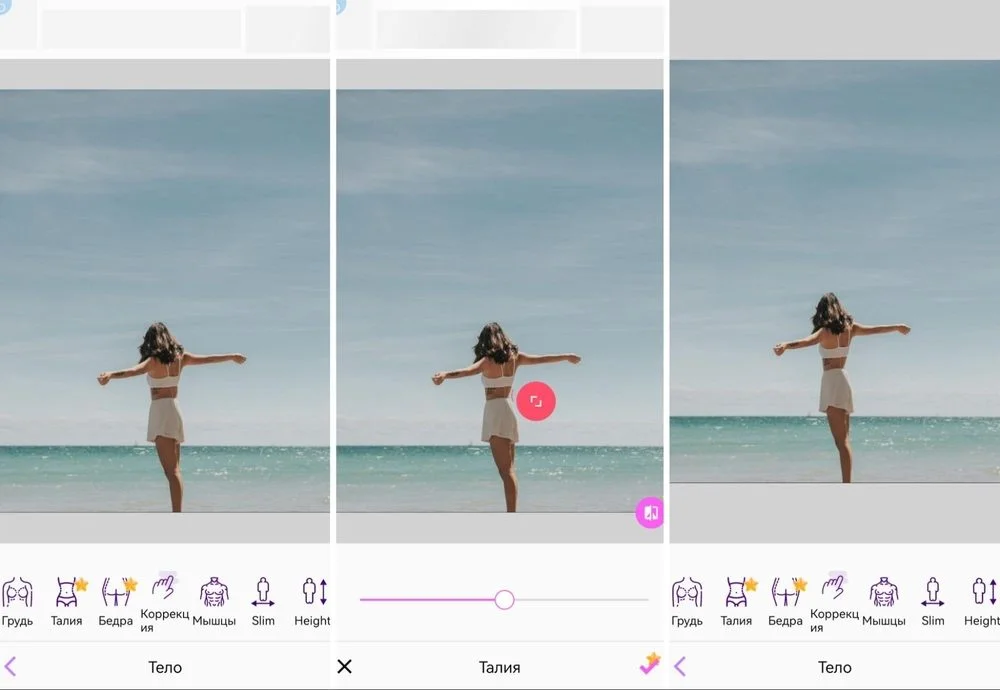This screenshot has height=690, width=1000.
Task: Cancel the Талия edit with the X
Action: (x=345, y=666)
